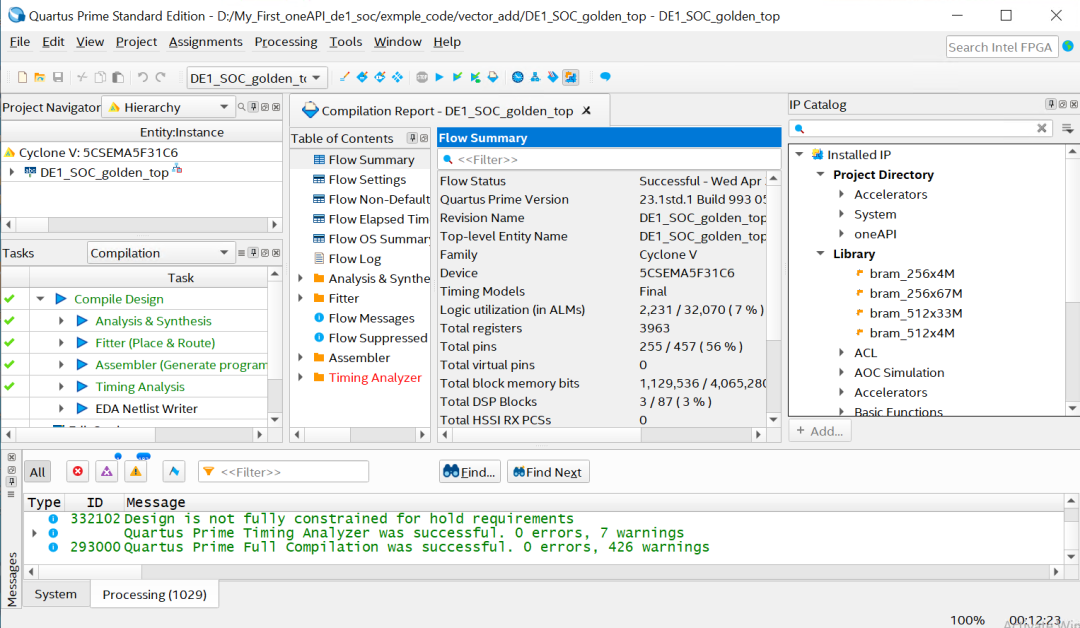Switch to the System messages tab
The height and width of the screenshot is (628, 1080).
pos(56,594)
